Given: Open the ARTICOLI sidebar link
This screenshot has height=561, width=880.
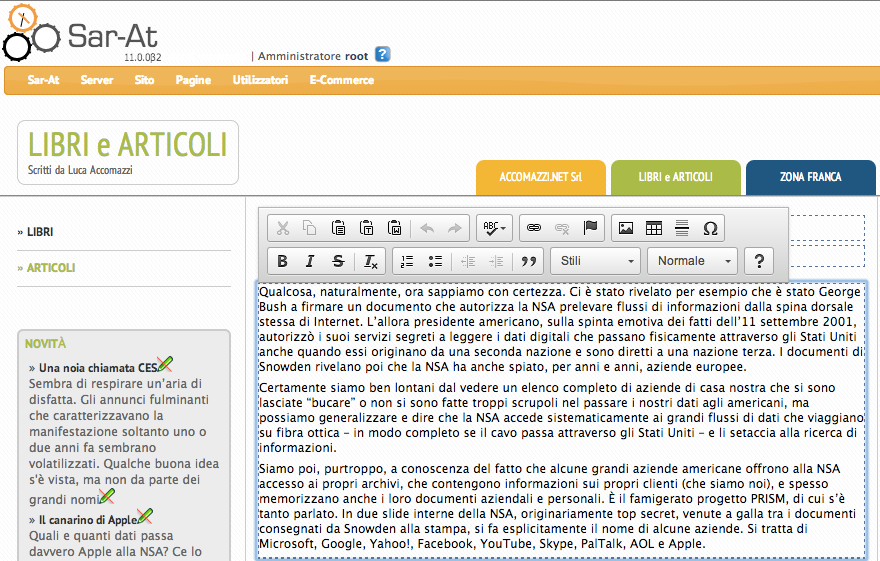Looking at the screenshot, I should [x=51, y=268].
